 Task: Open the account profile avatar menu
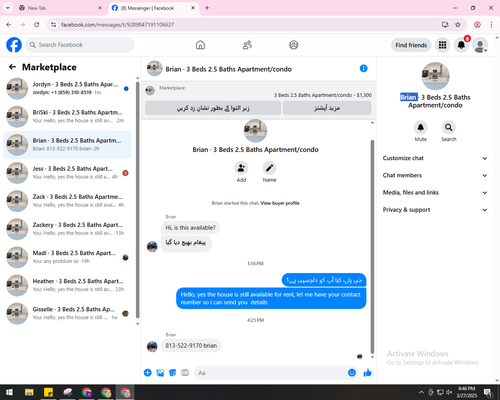(480, 45)
